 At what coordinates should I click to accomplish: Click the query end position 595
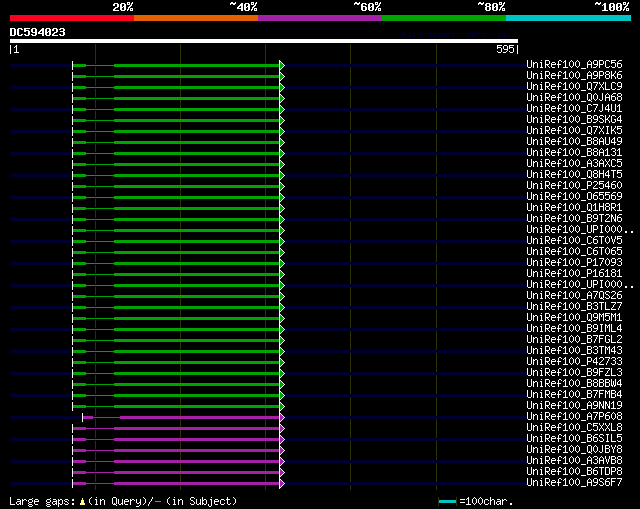click(x=505, y=49)
